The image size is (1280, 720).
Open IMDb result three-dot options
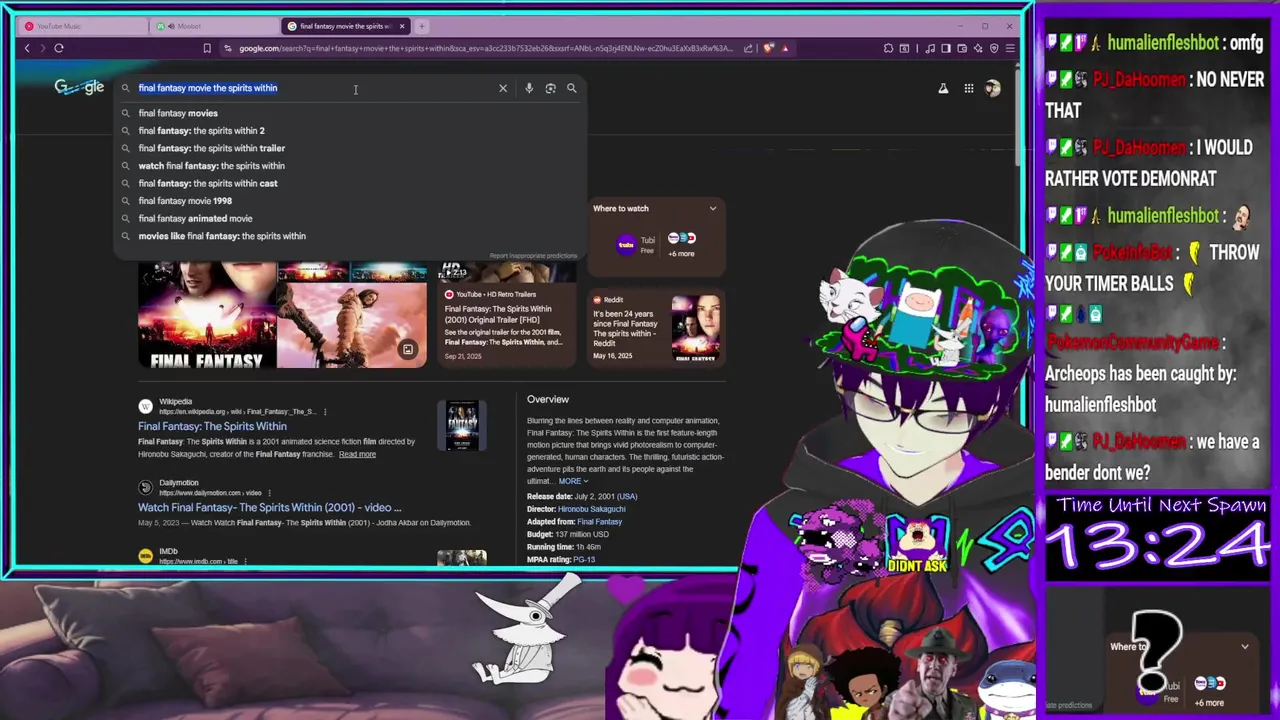245,562
